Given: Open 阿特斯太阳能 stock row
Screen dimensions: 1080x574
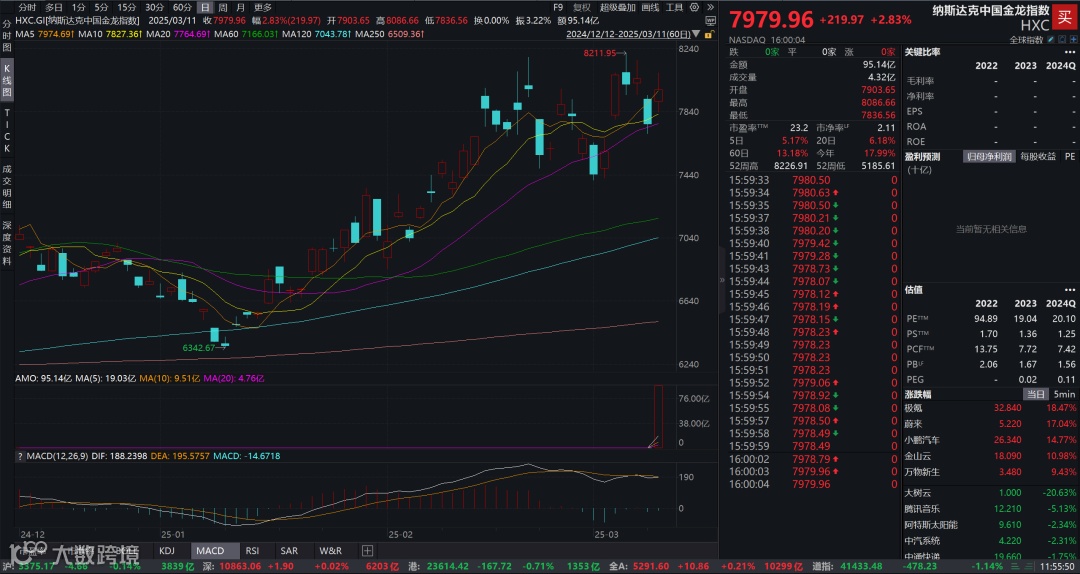Looking at the screenshot, I should (x=990, y=524).
